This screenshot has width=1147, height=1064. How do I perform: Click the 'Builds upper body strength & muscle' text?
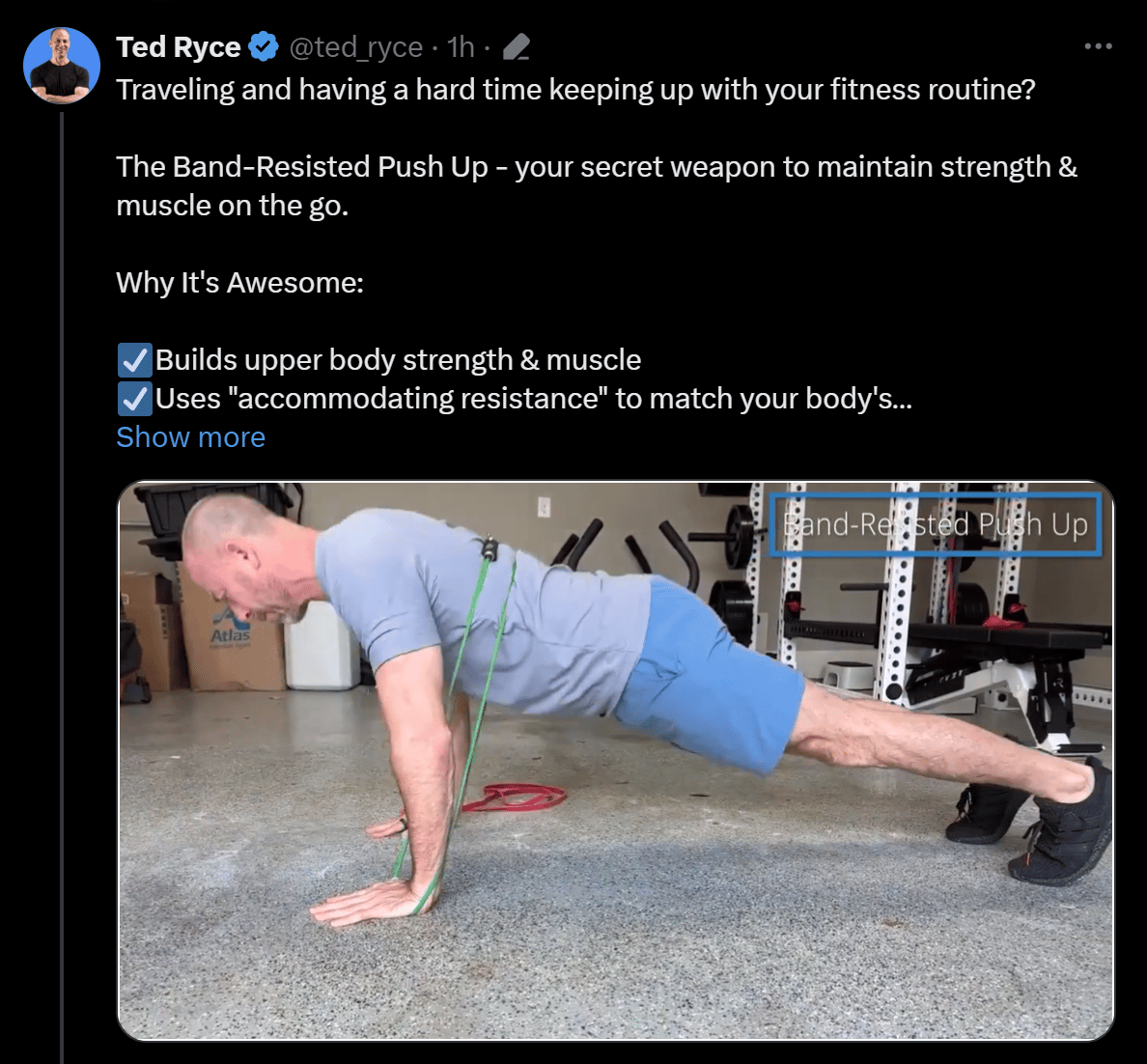point(398,360)
